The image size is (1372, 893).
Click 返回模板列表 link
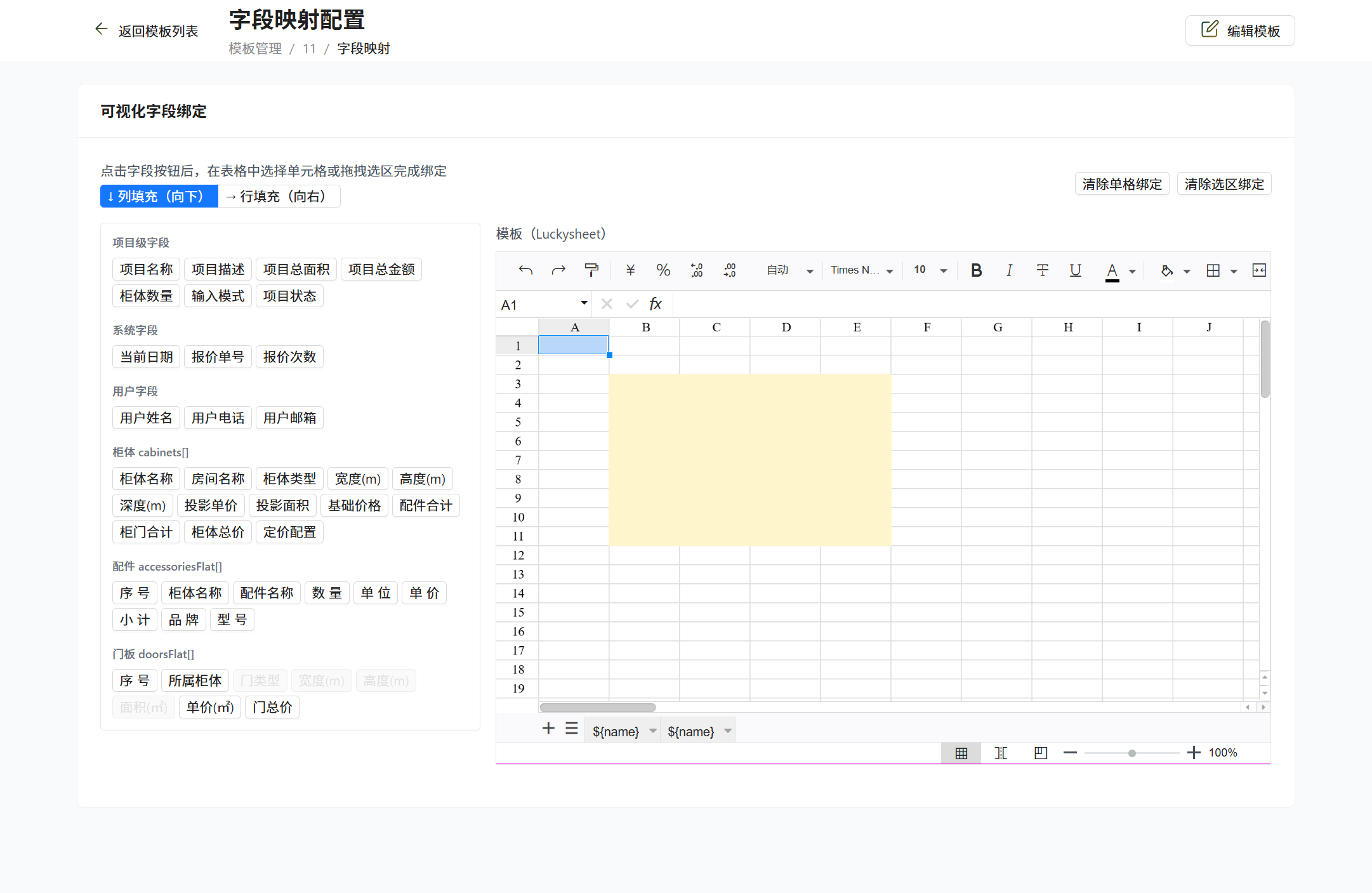pos(158,31)
